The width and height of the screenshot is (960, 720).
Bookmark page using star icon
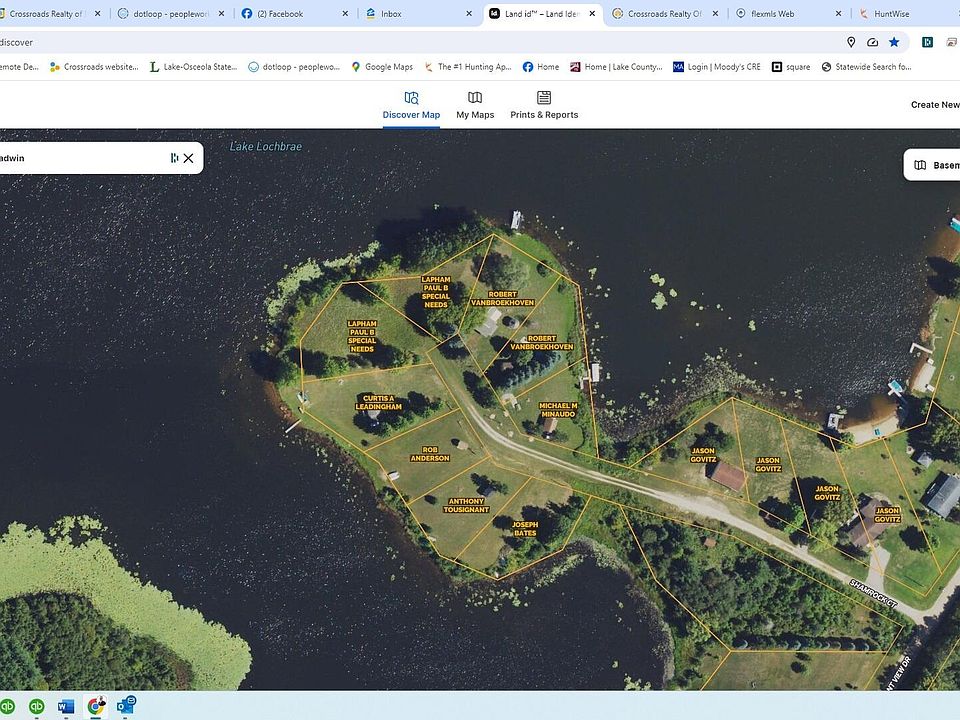click(894, 42)
